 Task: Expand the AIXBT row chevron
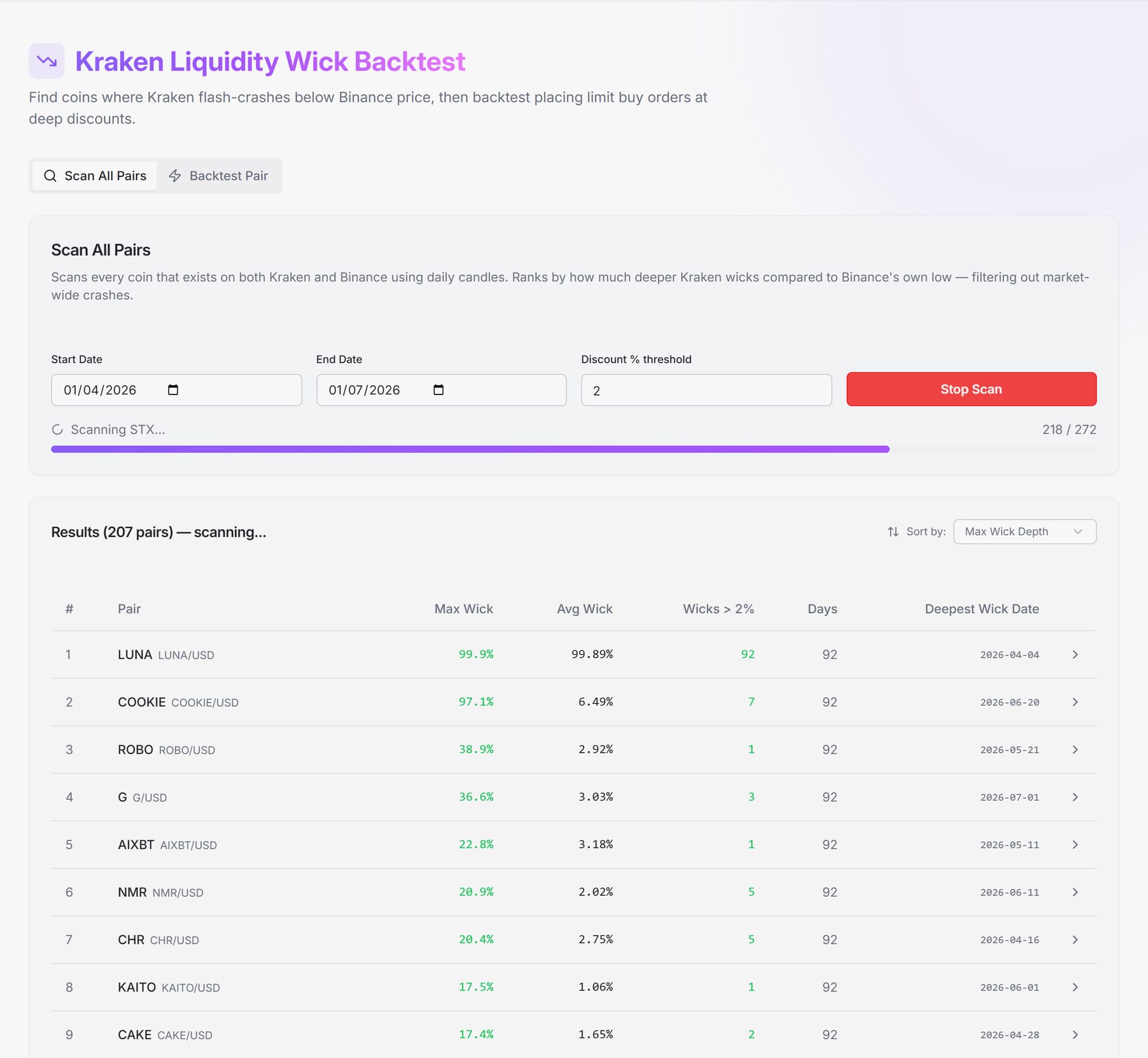click(1075, 845)
